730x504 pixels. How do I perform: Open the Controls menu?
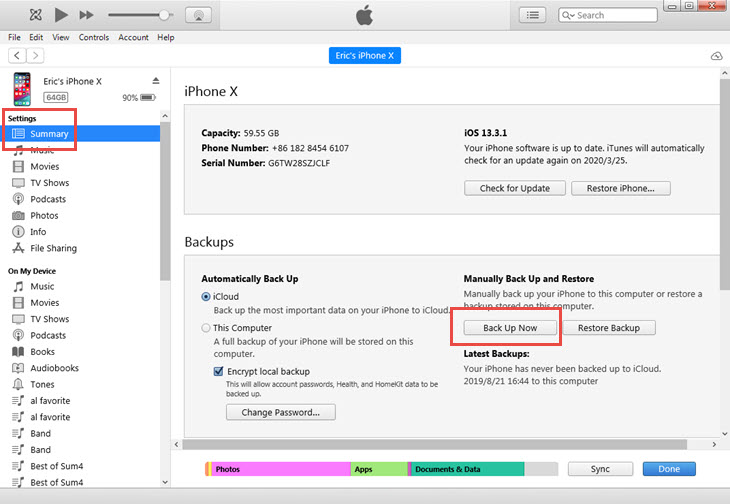(93, 37)
